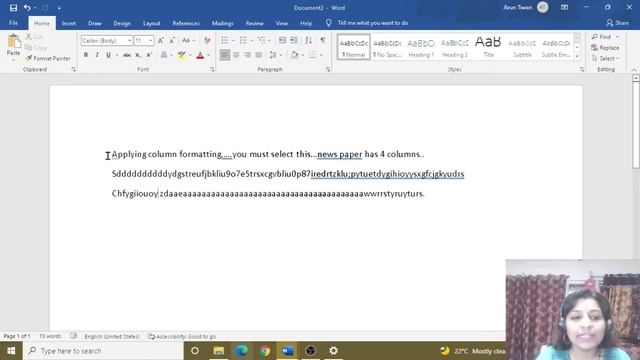Switch to the Mailings tab
Image resolution: width=640 pixels, height=360 pixels.
[x=222, y=23]
